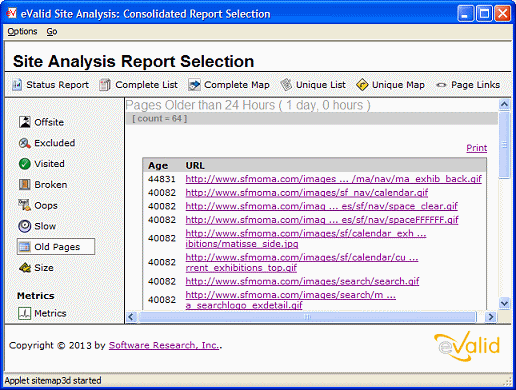
Task: Click the Broken icon in sidebar
Action: point(25,184)
